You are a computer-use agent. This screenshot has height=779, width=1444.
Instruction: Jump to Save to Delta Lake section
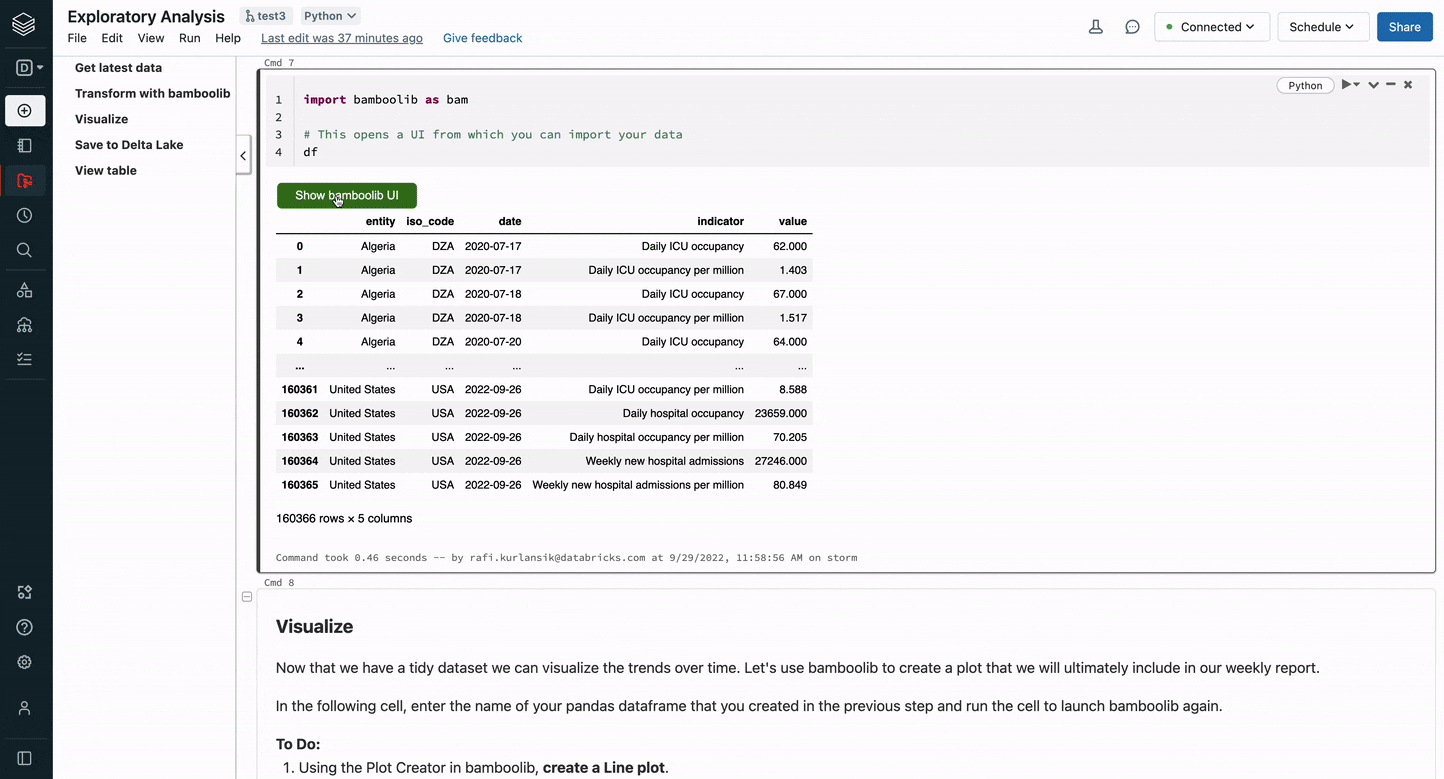[x=129, y=145]
